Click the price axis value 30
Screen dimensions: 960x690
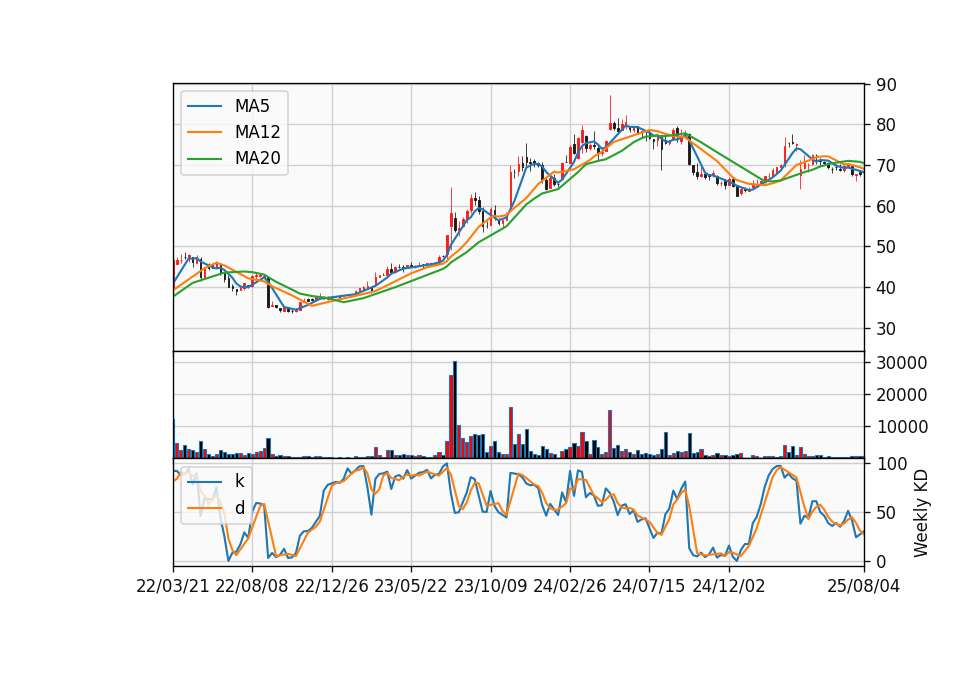click(x=886, y=329)
